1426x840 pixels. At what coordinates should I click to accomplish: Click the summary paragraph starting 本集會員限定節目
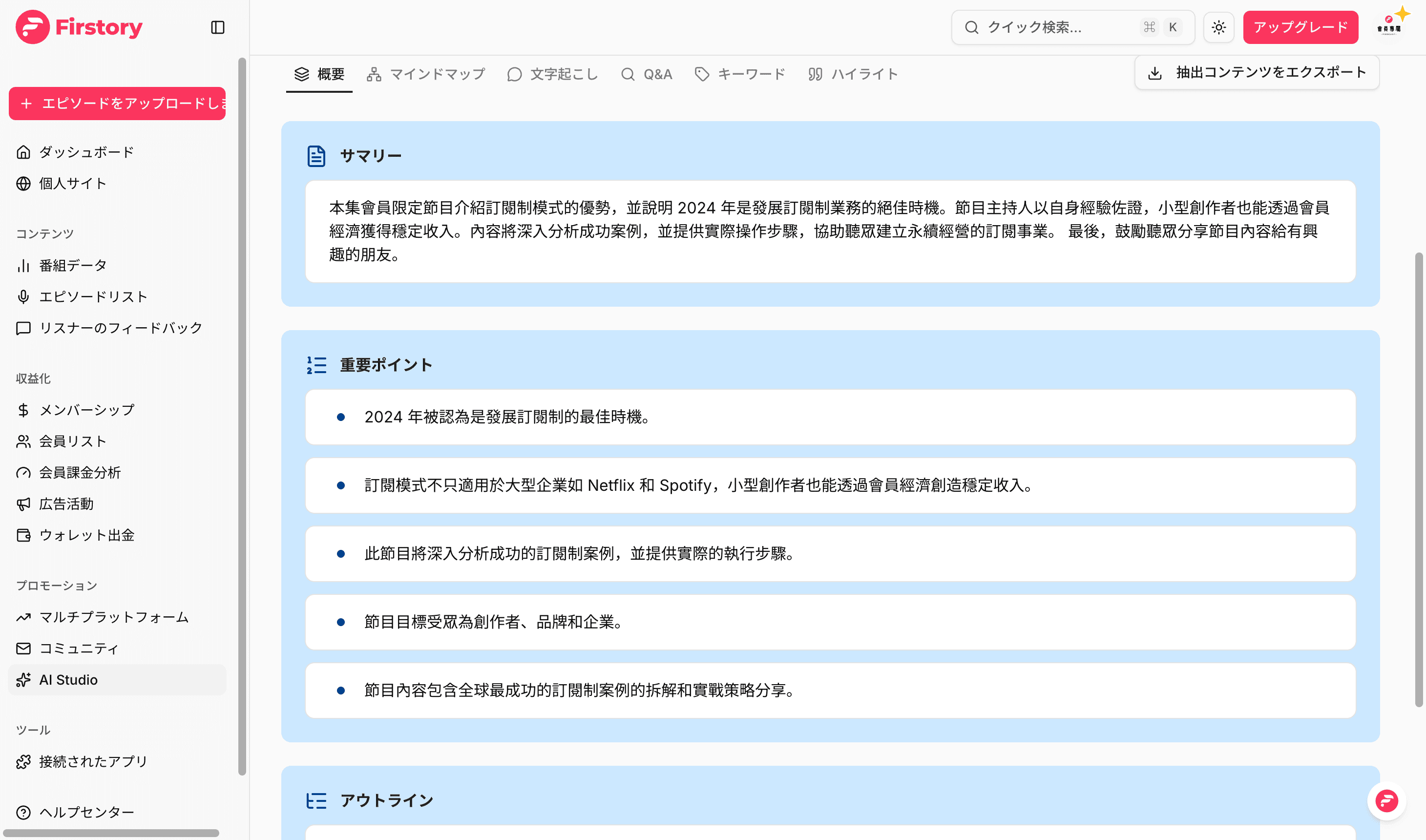[830, 231]
